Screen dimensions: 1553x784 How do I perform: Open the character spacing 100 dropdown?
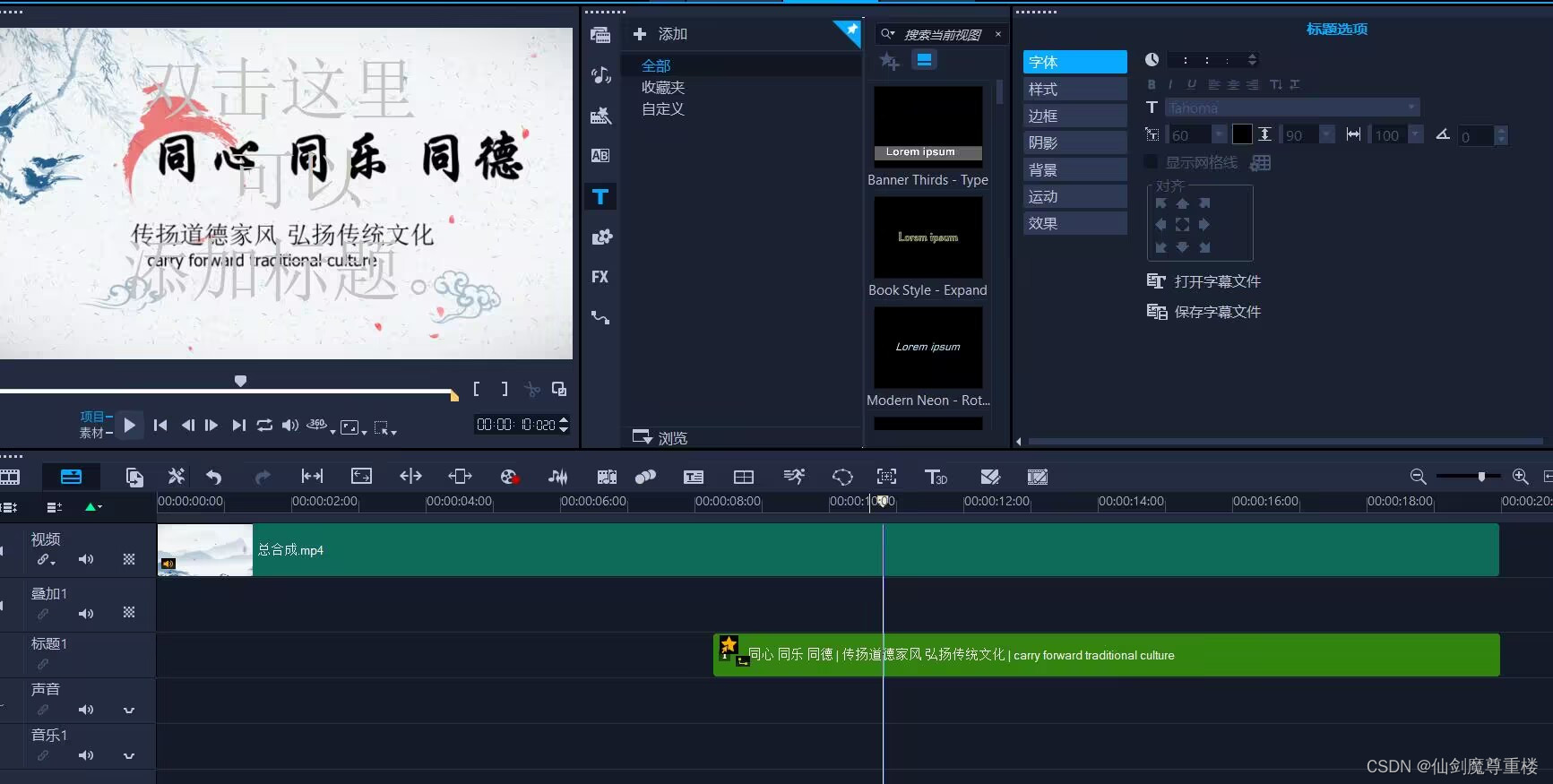(x=1416, y=134)
